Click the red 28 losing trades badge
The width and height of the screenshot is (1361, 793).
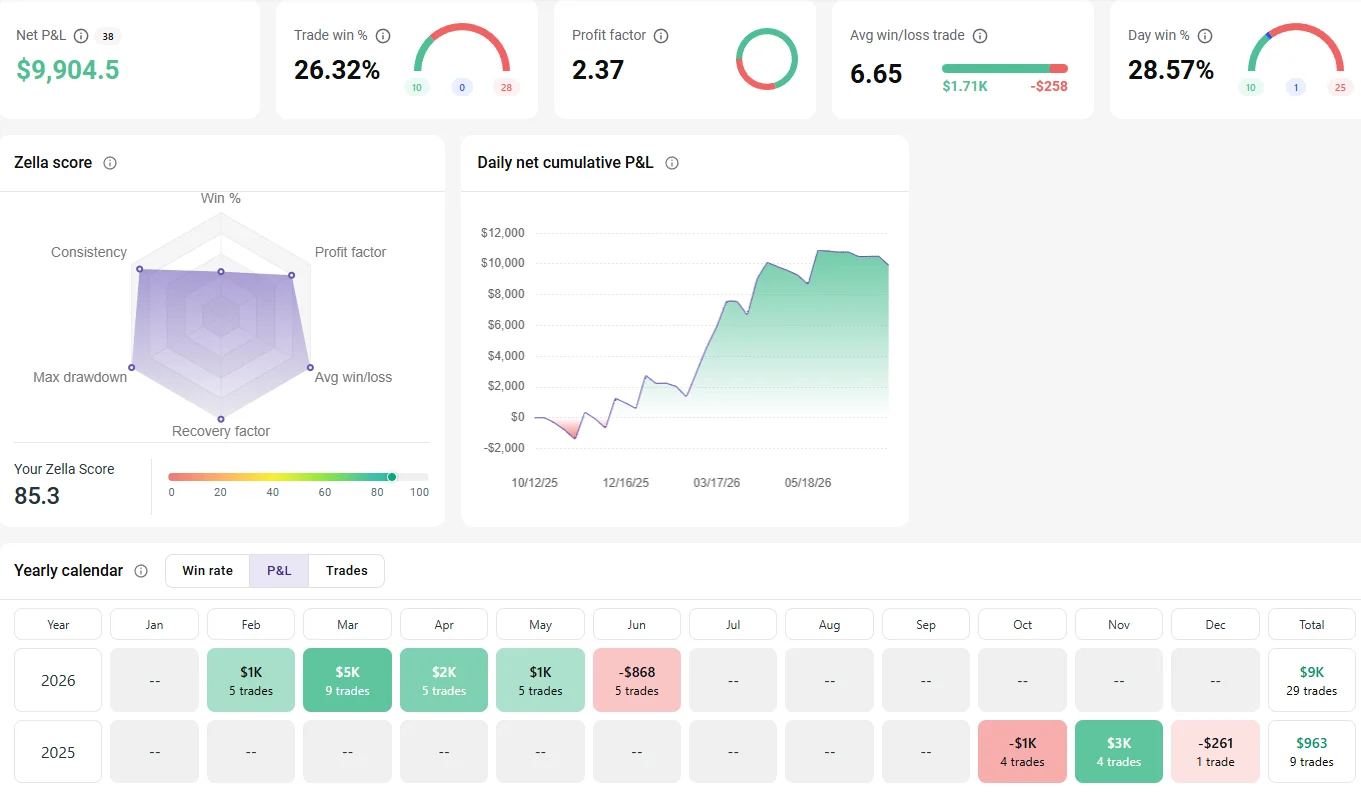click(x=506, y=88)
